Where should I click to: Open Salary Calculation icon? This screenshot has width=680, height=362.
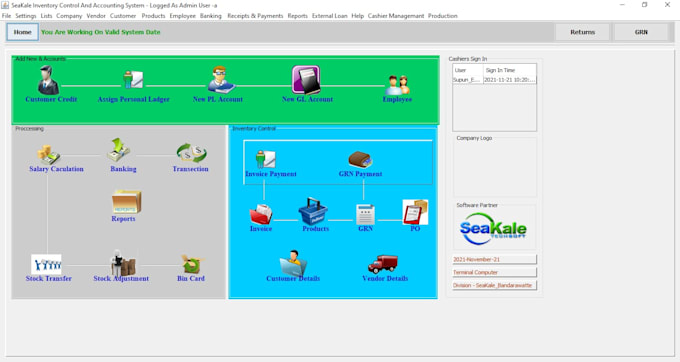[x=48, y=155]
